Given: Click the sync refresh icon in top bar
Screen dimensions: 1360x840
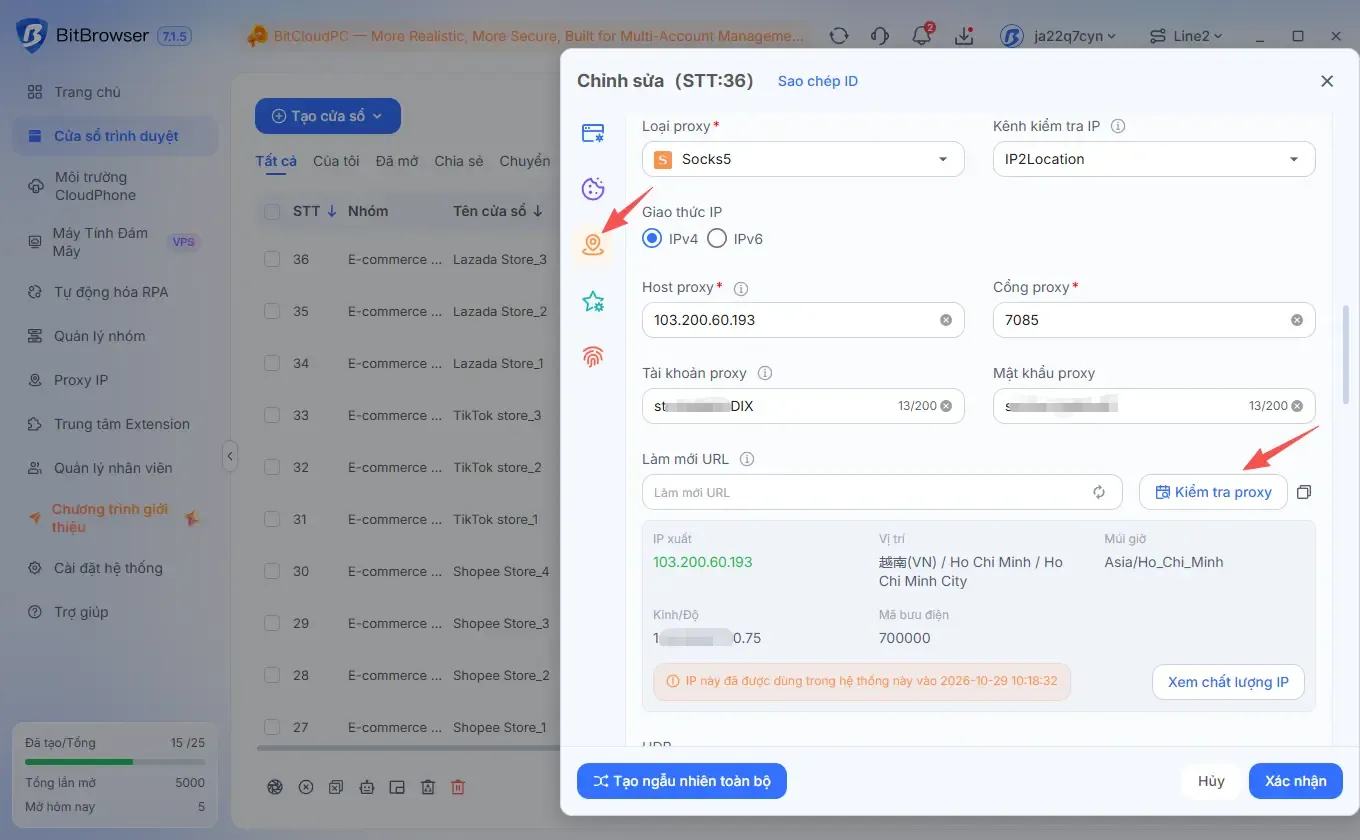Looking at the screenshot, I should tap(839, 36).
